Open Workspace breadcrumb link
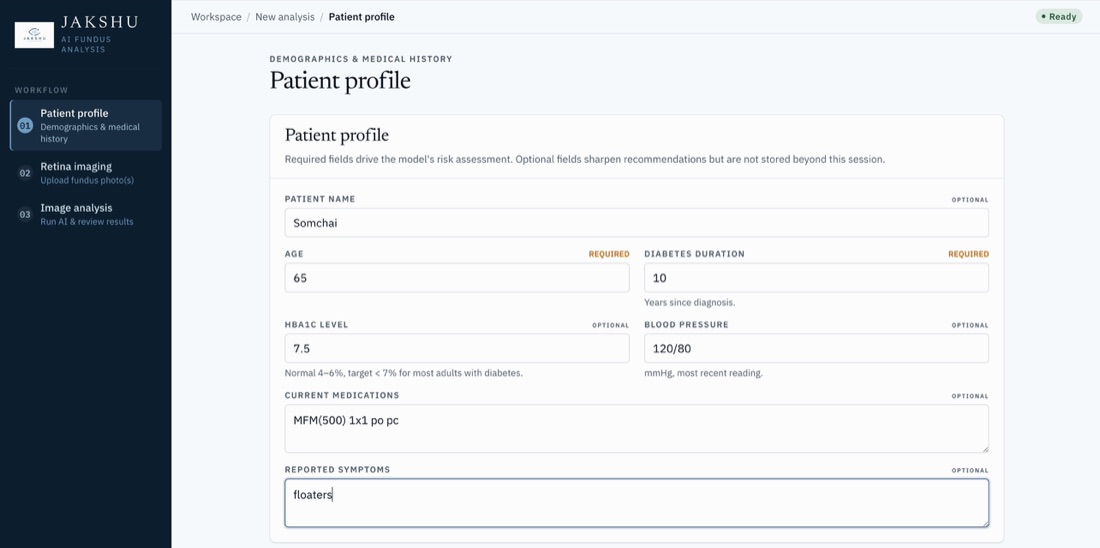Viewport: 1100px width, 548px height. pyautogui.click(x=216, y=17)
